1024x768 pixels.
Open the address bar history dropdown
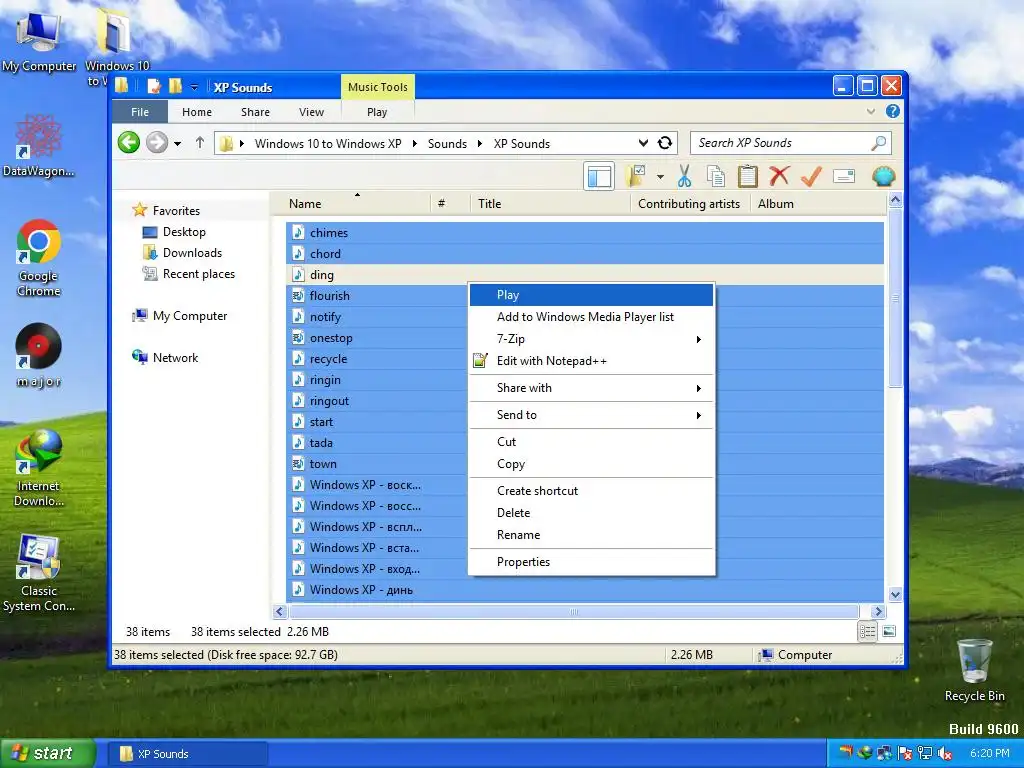point(643,142)
